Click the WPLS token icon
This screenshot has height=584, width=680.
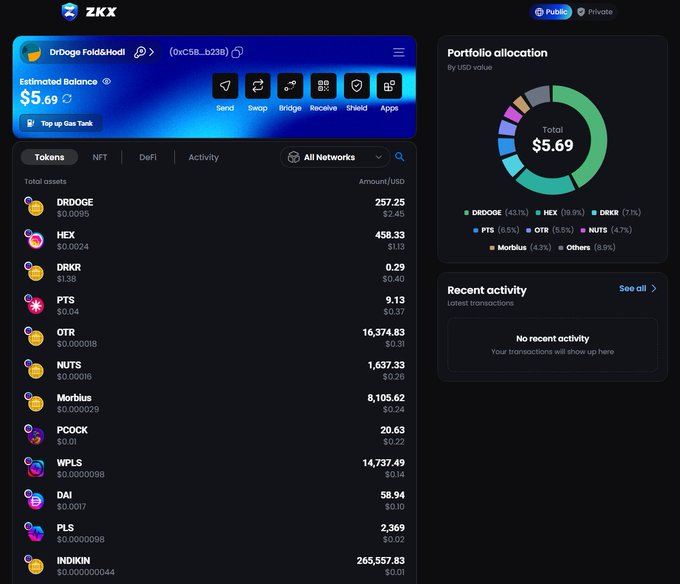(34, 467)
